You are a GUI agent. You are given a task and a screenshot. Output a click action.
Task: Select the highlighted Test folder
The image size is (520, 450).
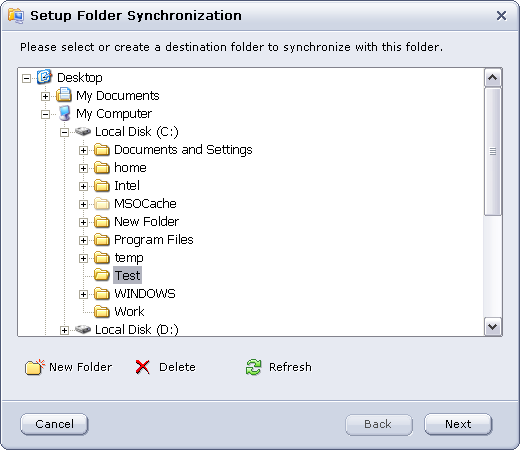coord(128,275)
